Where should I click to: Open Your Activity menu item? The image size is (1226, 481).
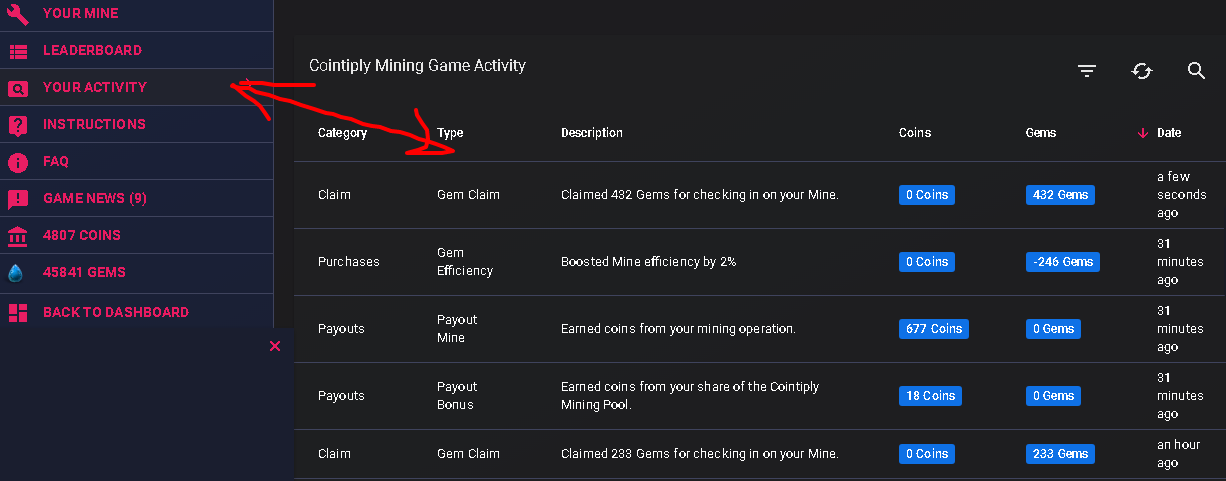[95, 88]
